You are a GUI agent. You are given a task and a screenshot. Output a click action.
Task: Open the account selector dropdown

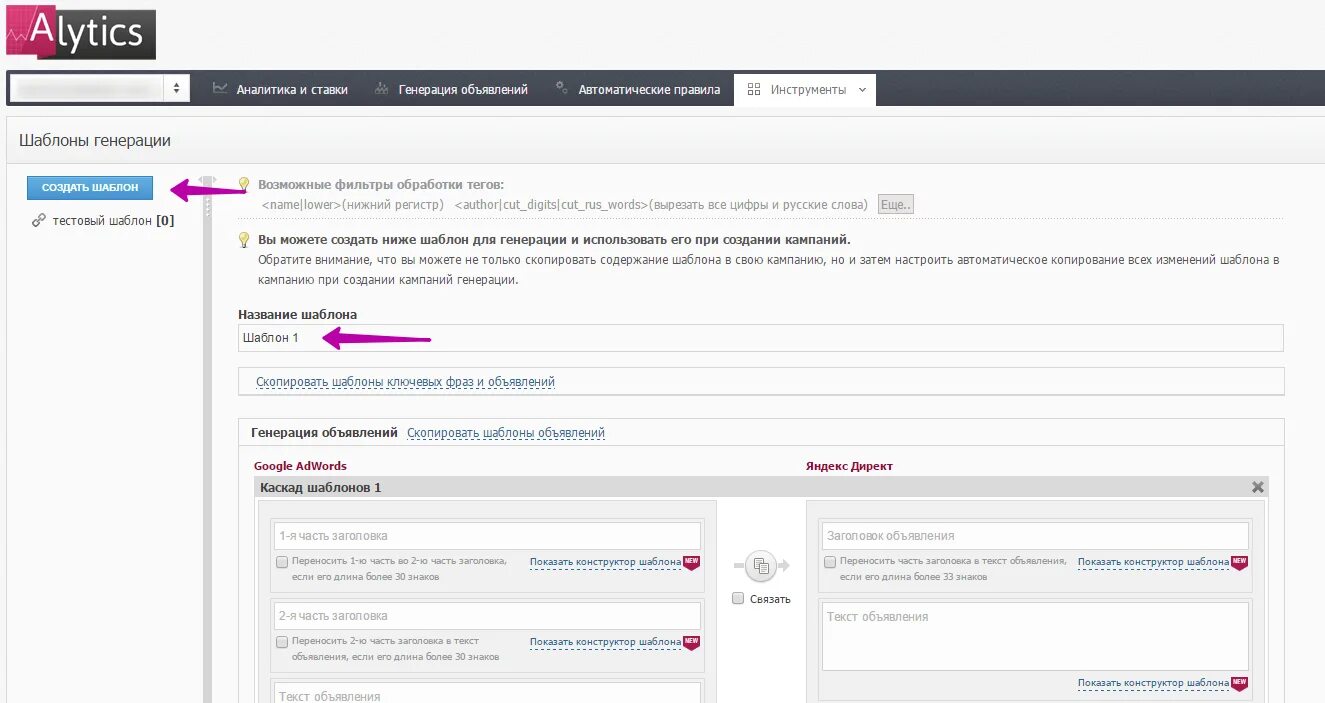99,88
